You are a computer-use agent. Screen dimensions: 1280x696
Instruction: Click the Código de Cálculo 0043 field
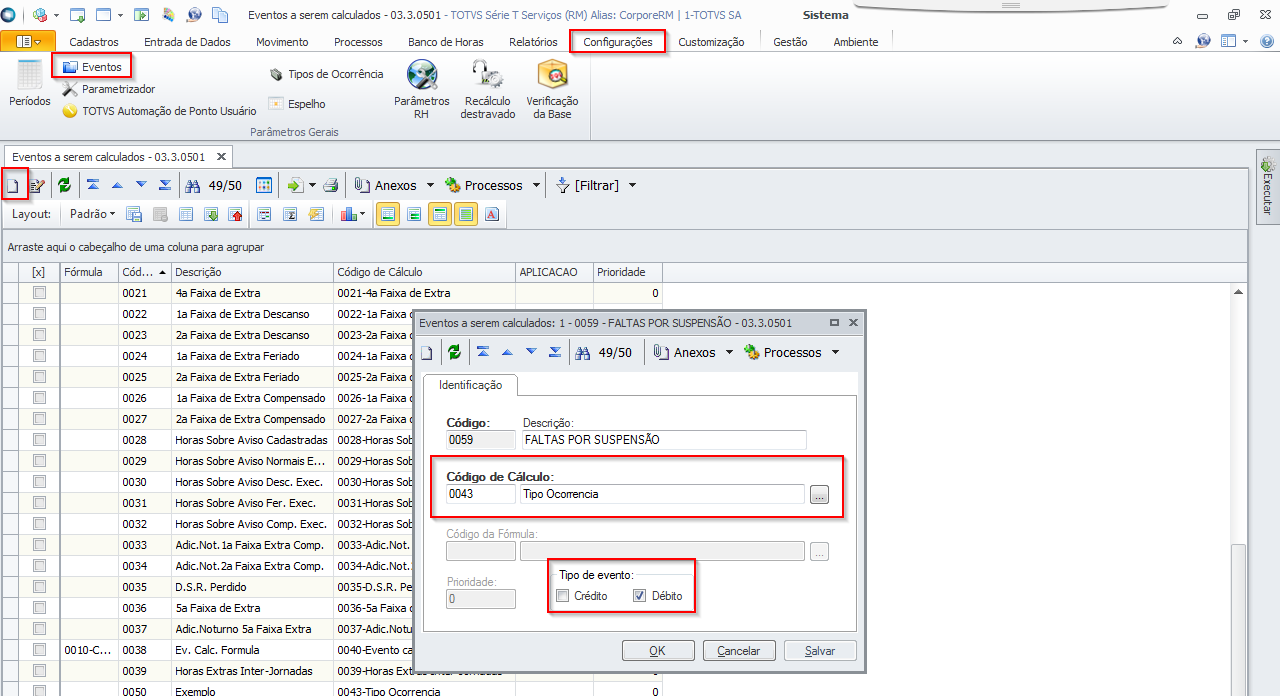pos(481,494)
